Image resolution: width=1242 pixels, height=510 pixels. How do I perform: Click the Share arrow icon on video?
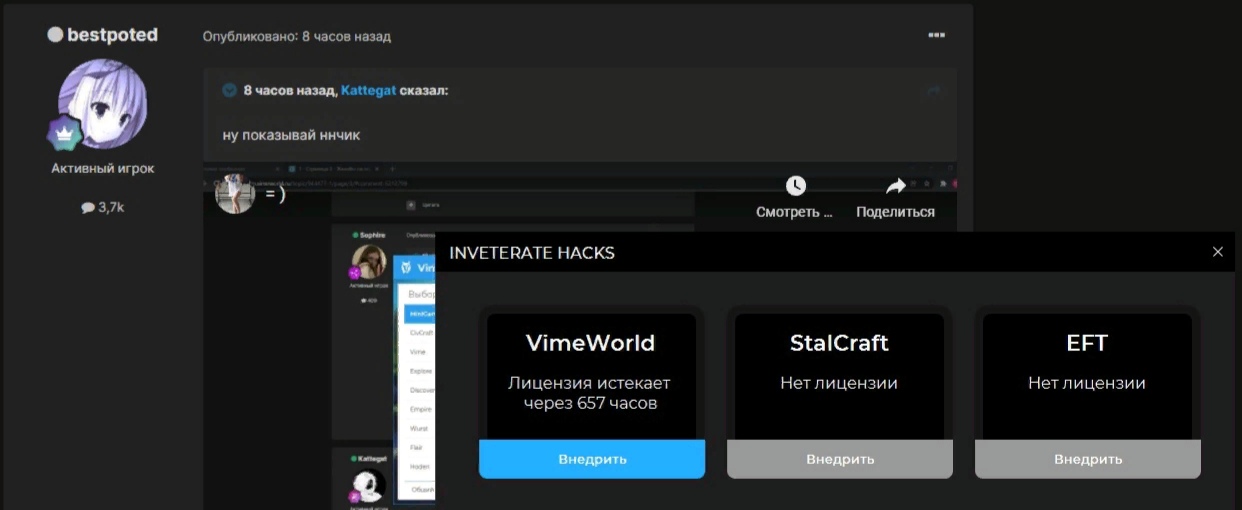coord(895,186)
